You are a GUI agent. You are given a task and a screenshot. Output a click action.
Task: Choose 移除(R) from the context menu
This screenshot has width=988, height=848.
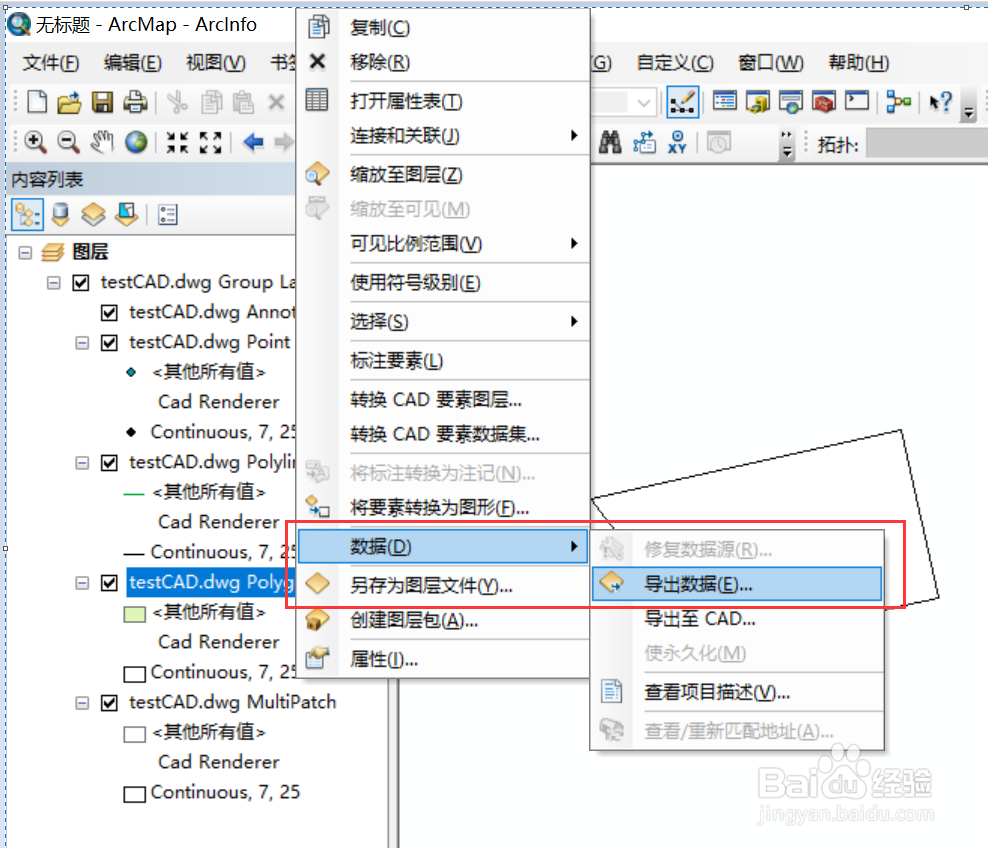point(443,62)
